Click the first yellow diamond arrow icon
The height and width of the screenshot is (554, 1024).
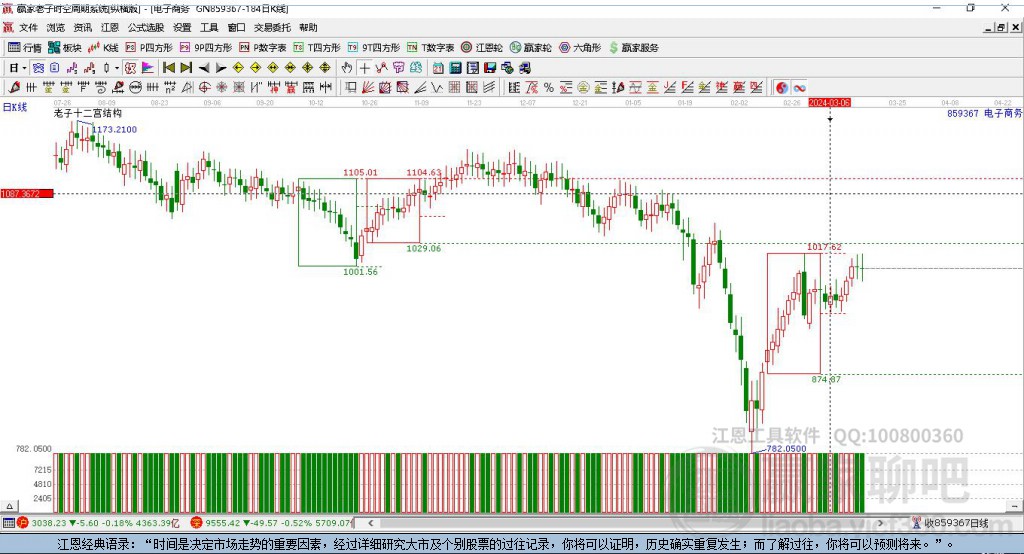[x=238, y=68]
